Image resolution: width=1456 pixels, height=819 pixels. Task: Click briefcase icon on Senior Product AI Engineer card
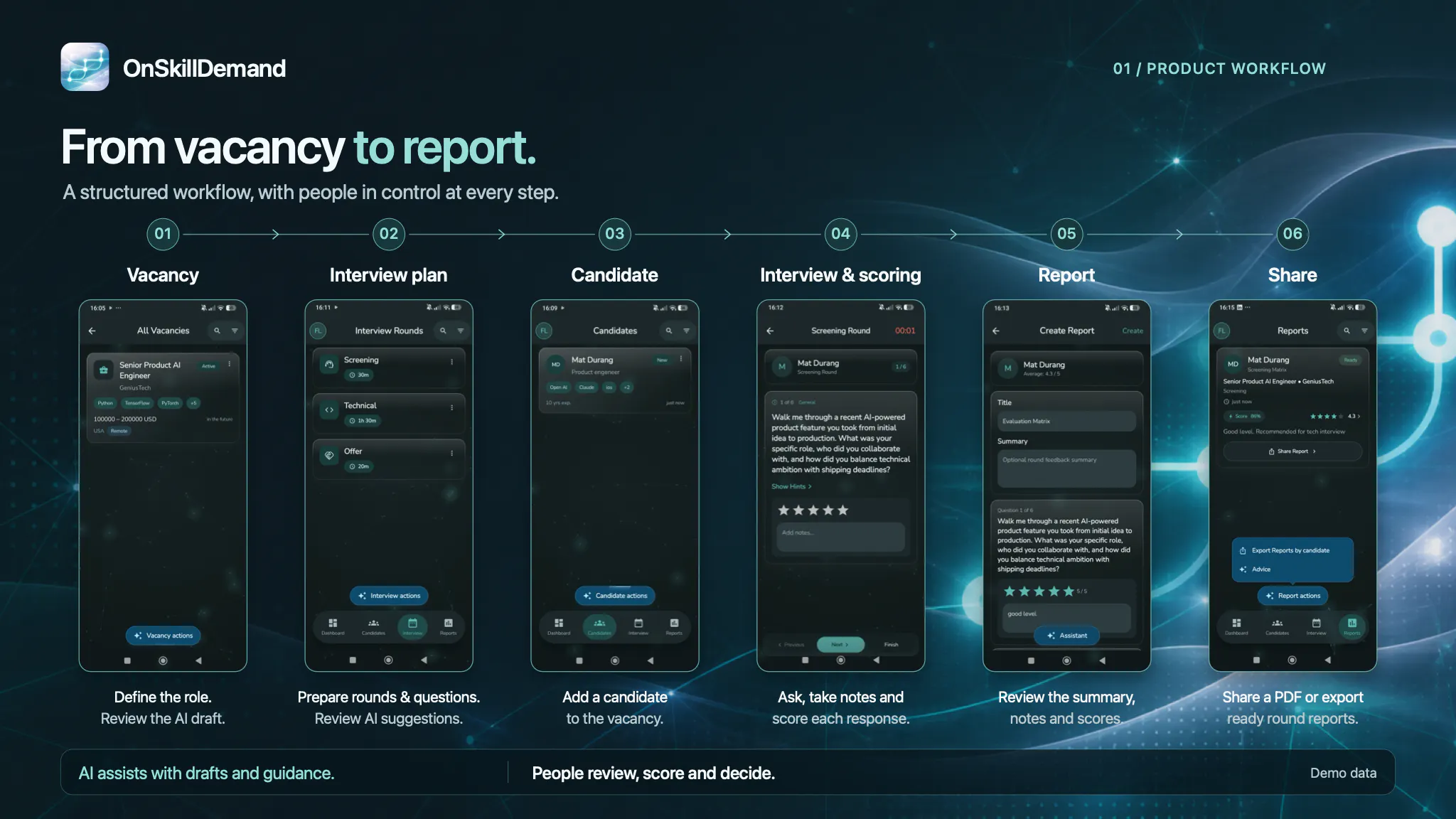coord(104,370)
